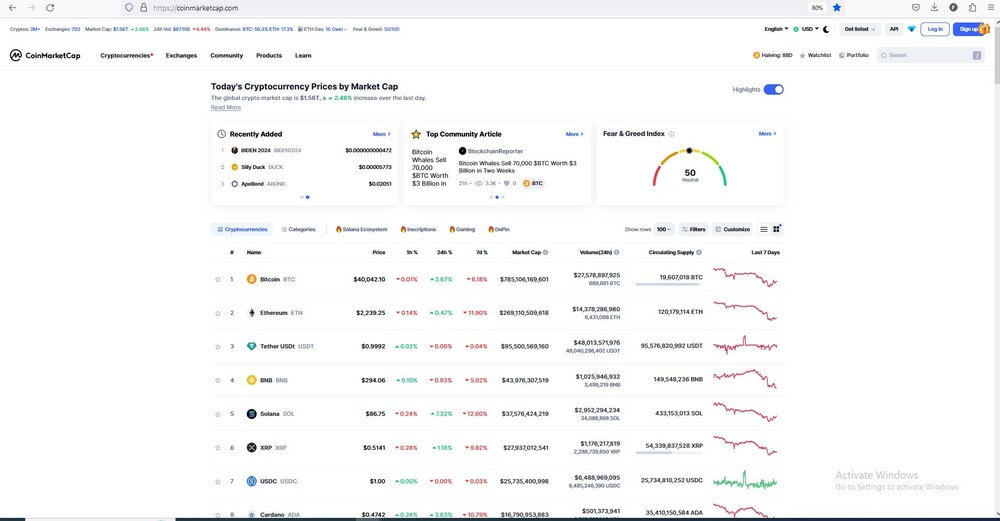
Task: Click the Filters button
Action: click(x=694, y=230)
